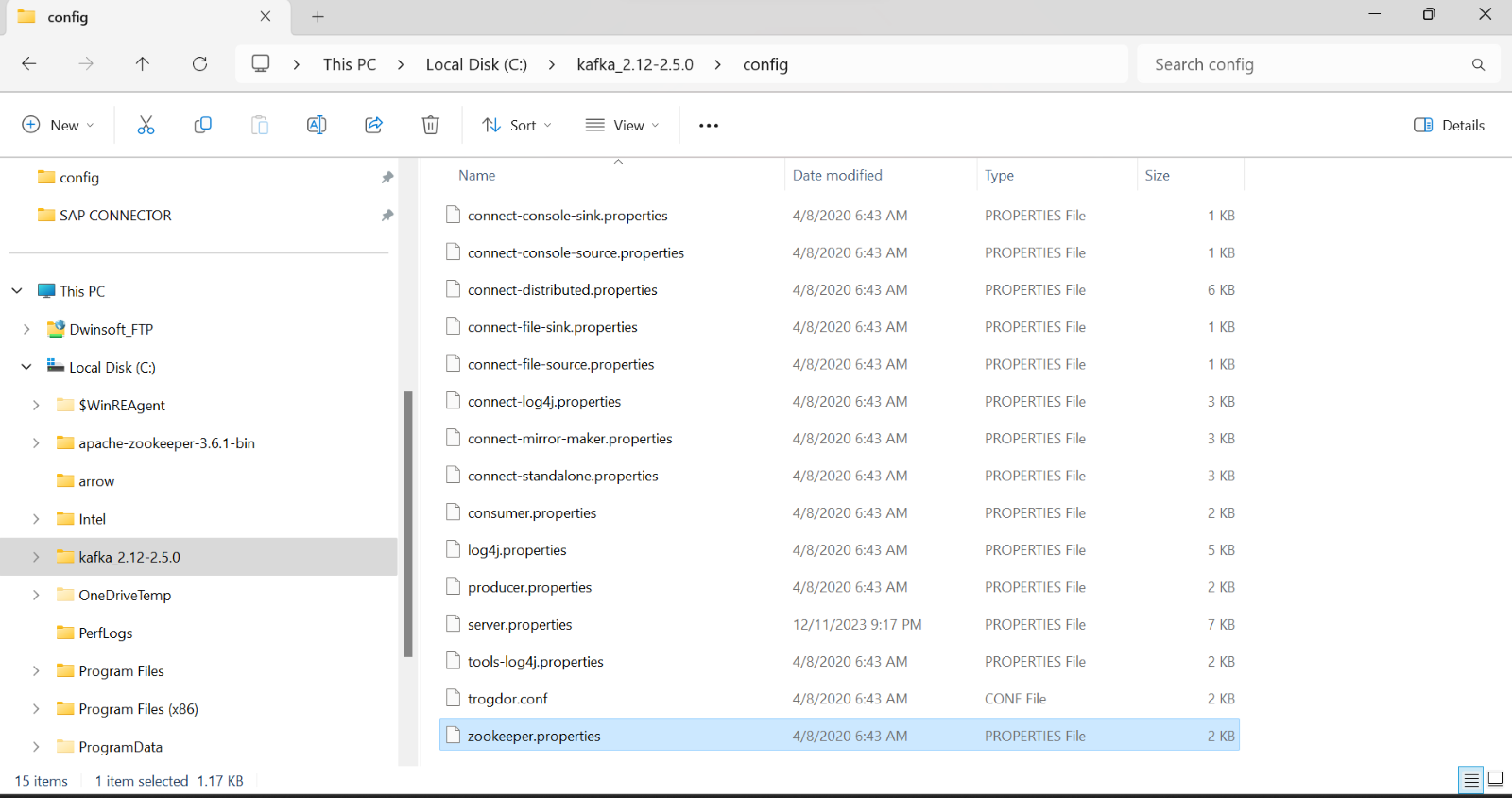Open the Sort dropdown menu
This screenshot has height=798, width=1512.
pos(517,125)
